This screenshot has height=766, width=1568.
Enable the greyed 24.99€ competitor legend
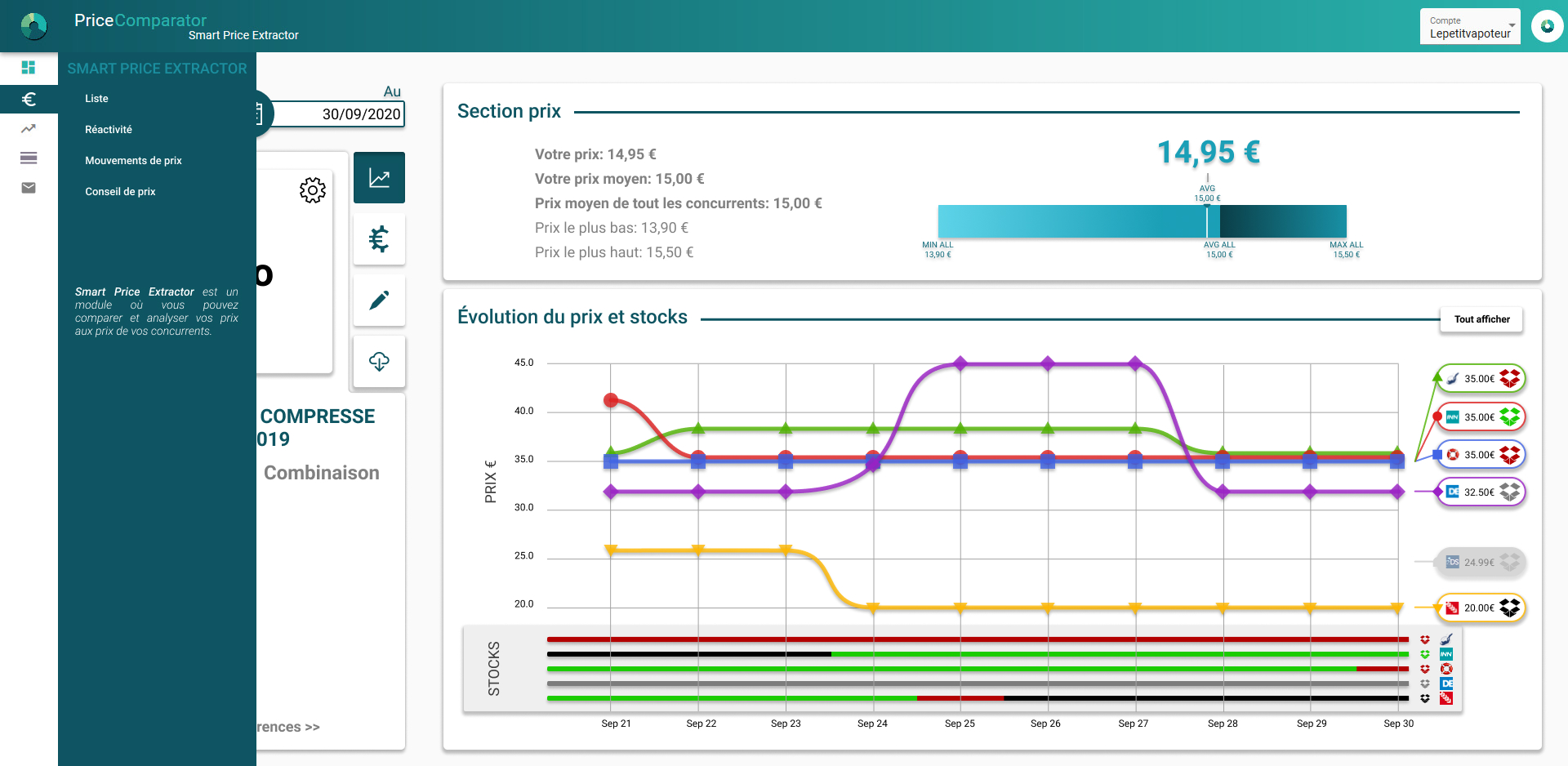(1480, 563)
